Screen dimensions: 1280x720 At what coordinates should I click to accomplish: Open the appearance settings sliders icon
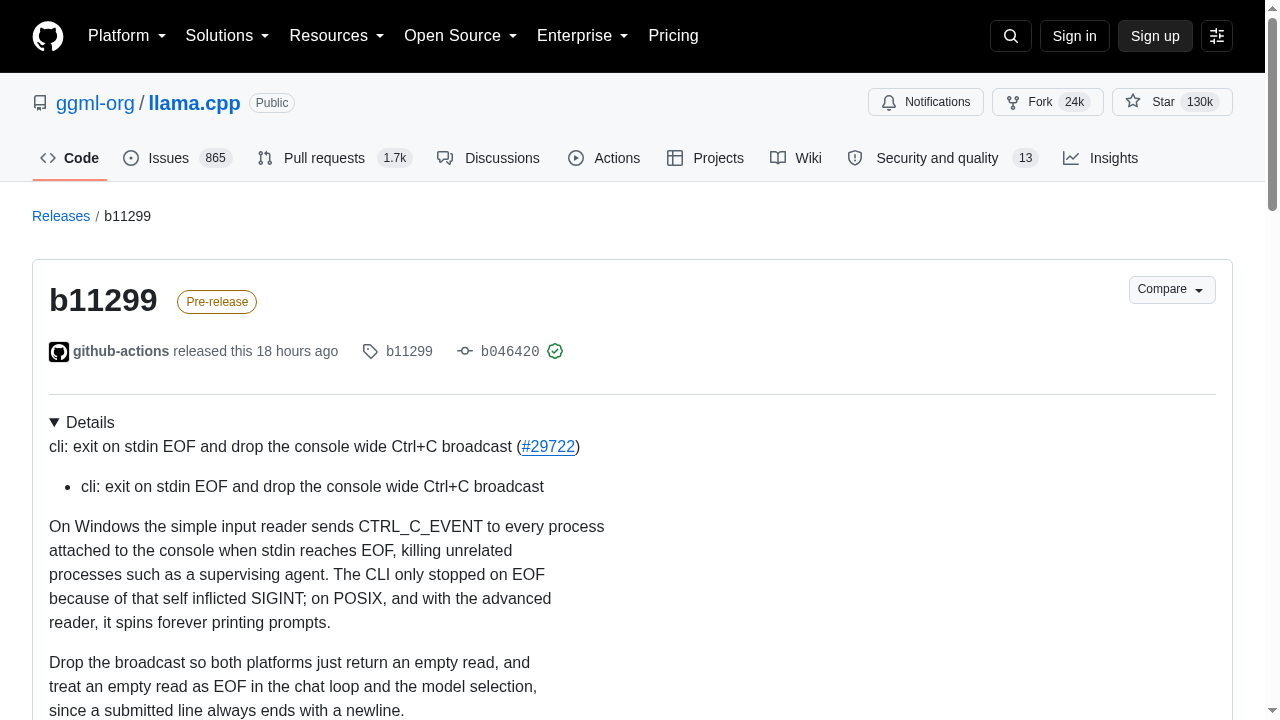tap(1217, 36)
